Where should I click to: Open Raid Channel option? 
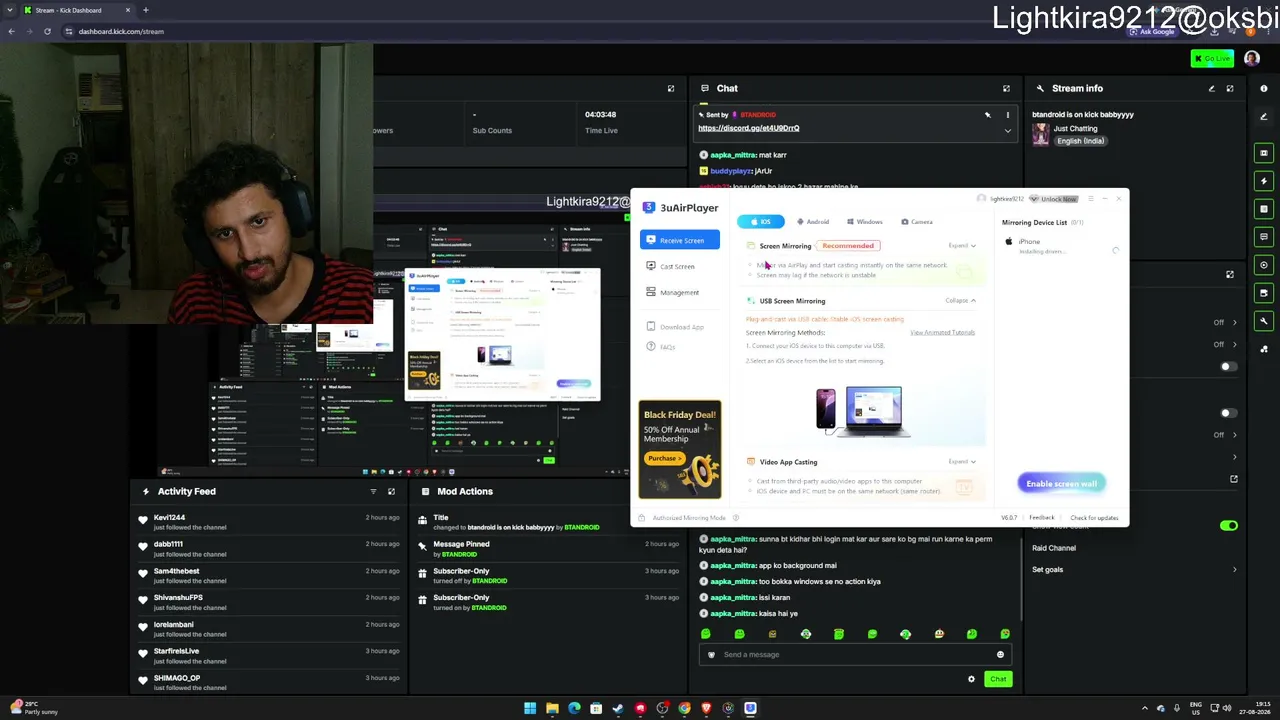click(x=1054, y=548)
